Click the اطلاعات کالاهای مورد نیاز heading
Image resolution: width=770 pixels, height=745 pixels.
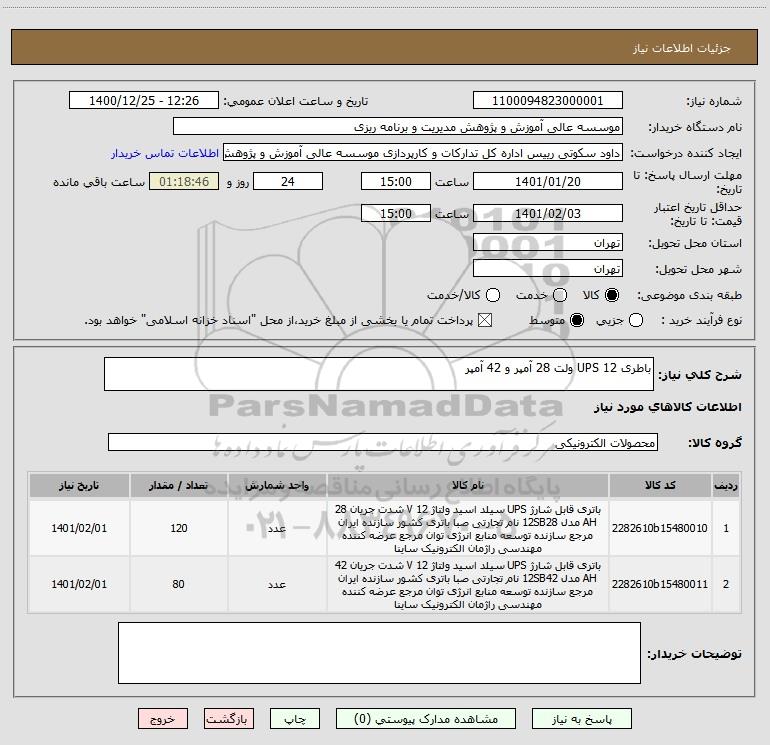[668, 407]
